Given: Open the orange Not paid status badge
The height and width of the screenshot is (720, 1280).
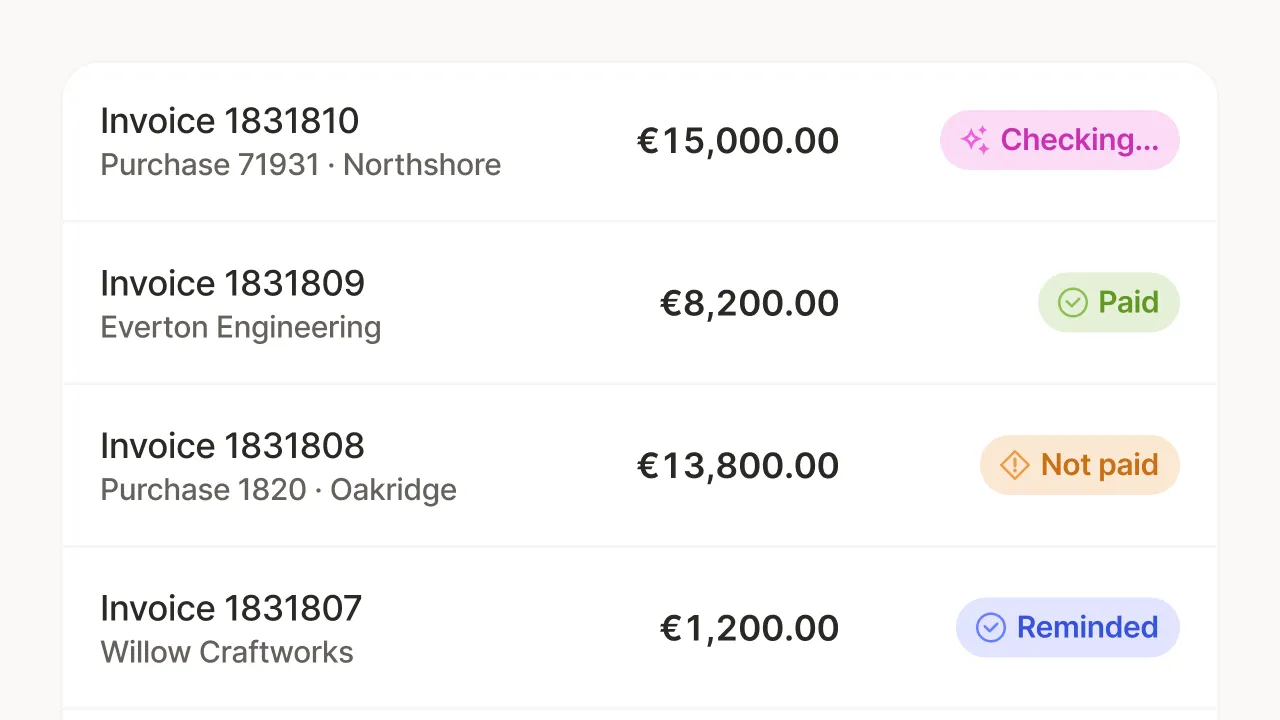Looking at the screenshot, I should point(1080,465).
